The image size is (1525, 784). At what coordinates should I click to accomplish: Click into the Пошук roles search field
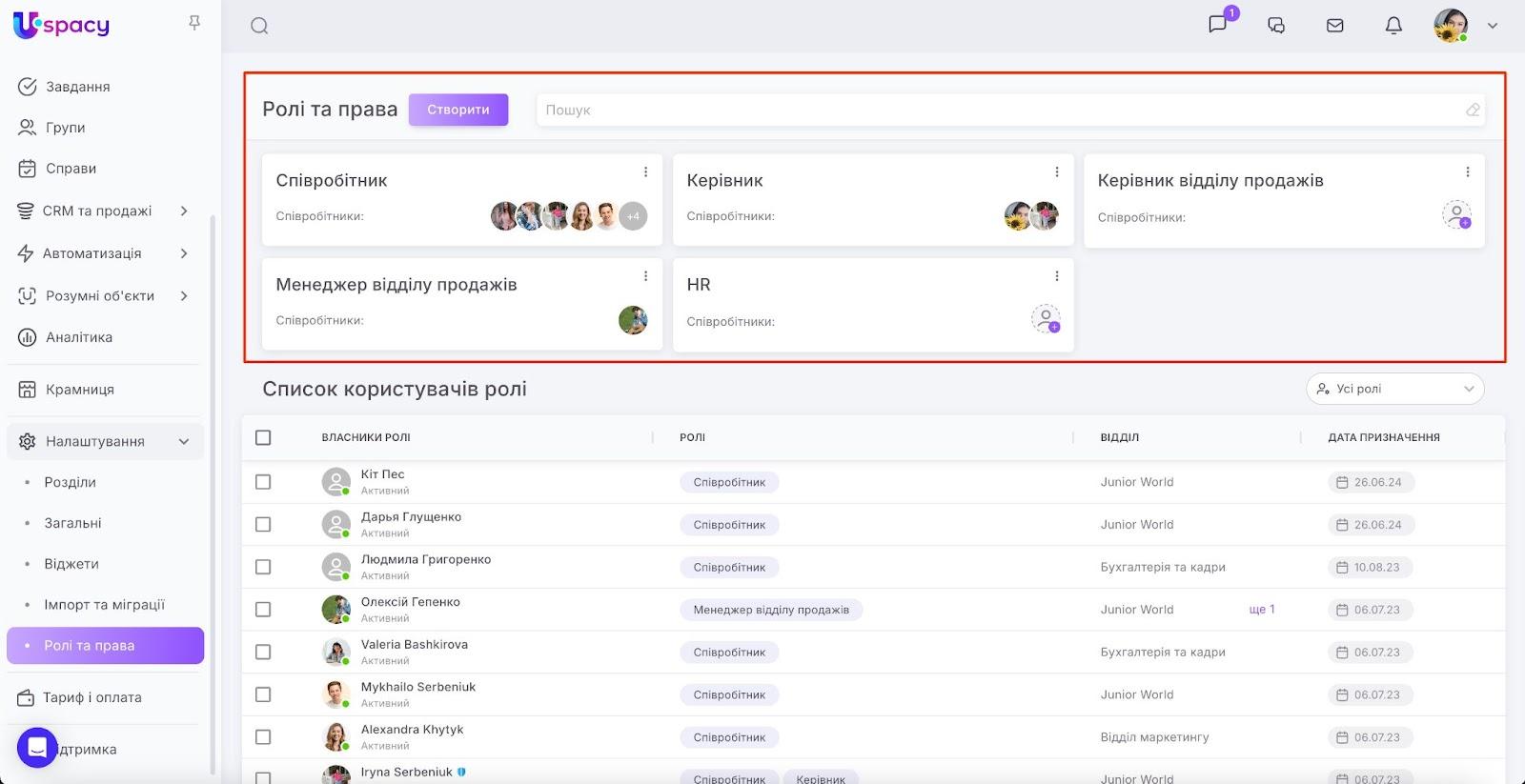tap(1001, 111)
